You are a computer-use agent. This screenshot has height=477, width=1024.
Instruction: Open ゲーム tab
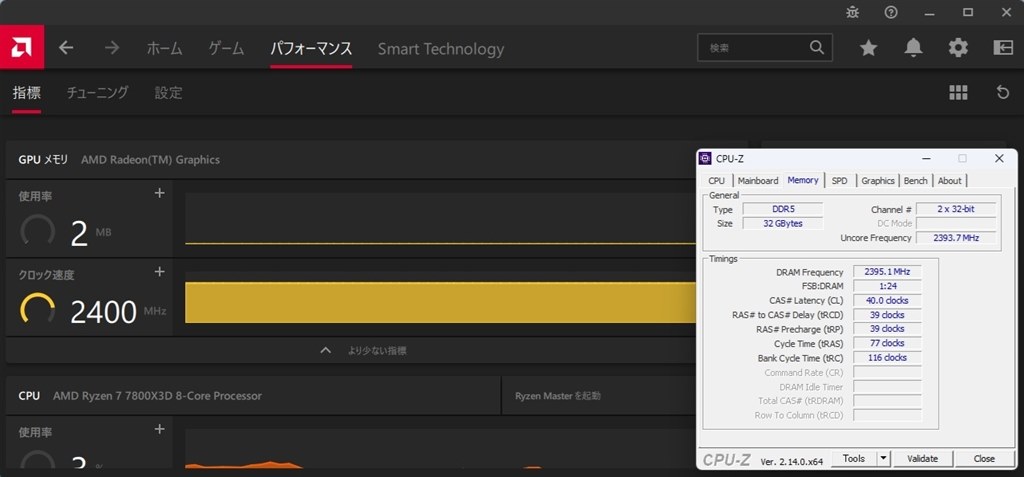(226, 48)
